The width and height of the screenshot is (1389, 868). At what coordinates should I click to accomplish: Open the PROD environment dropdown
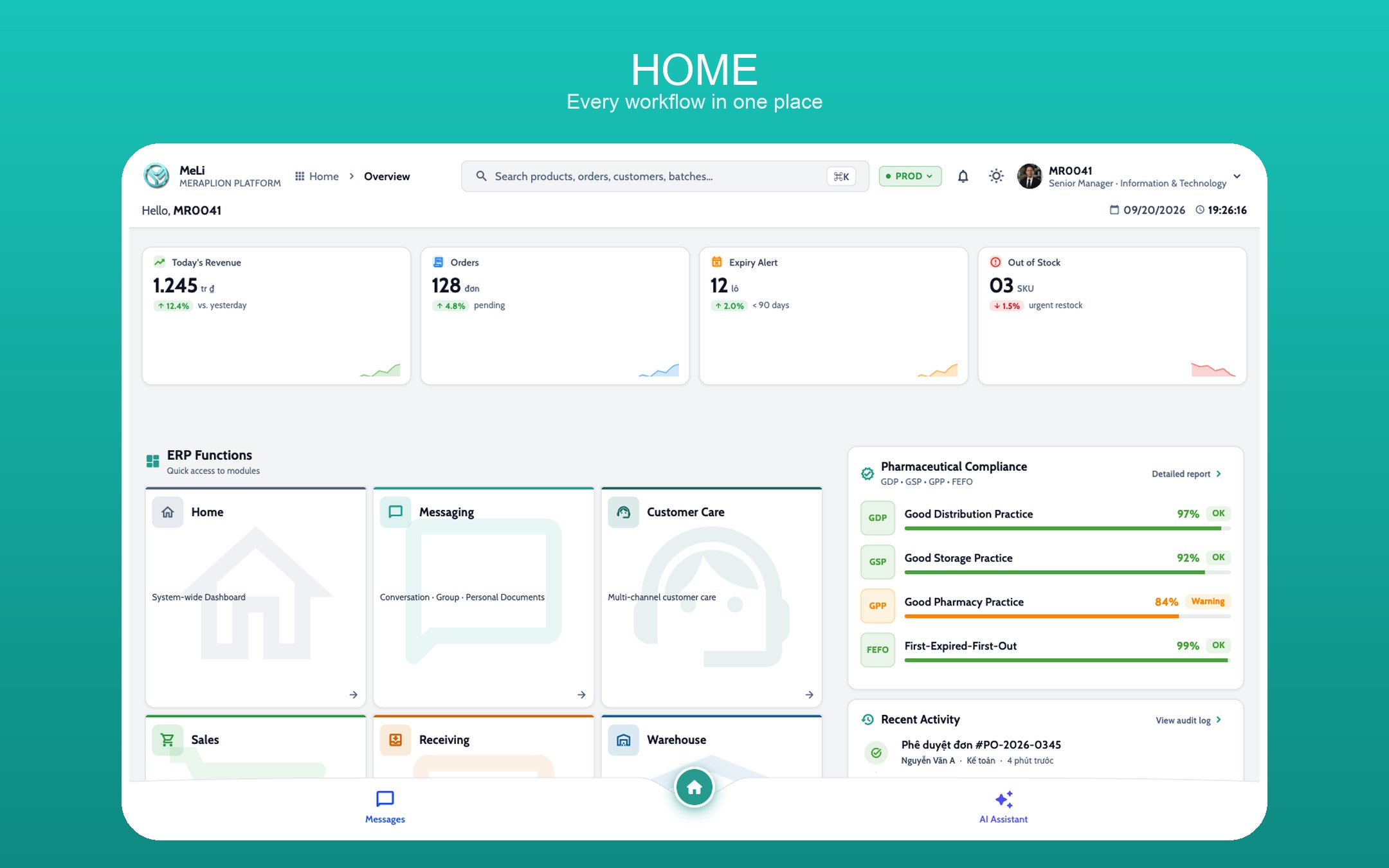[910, 176]
